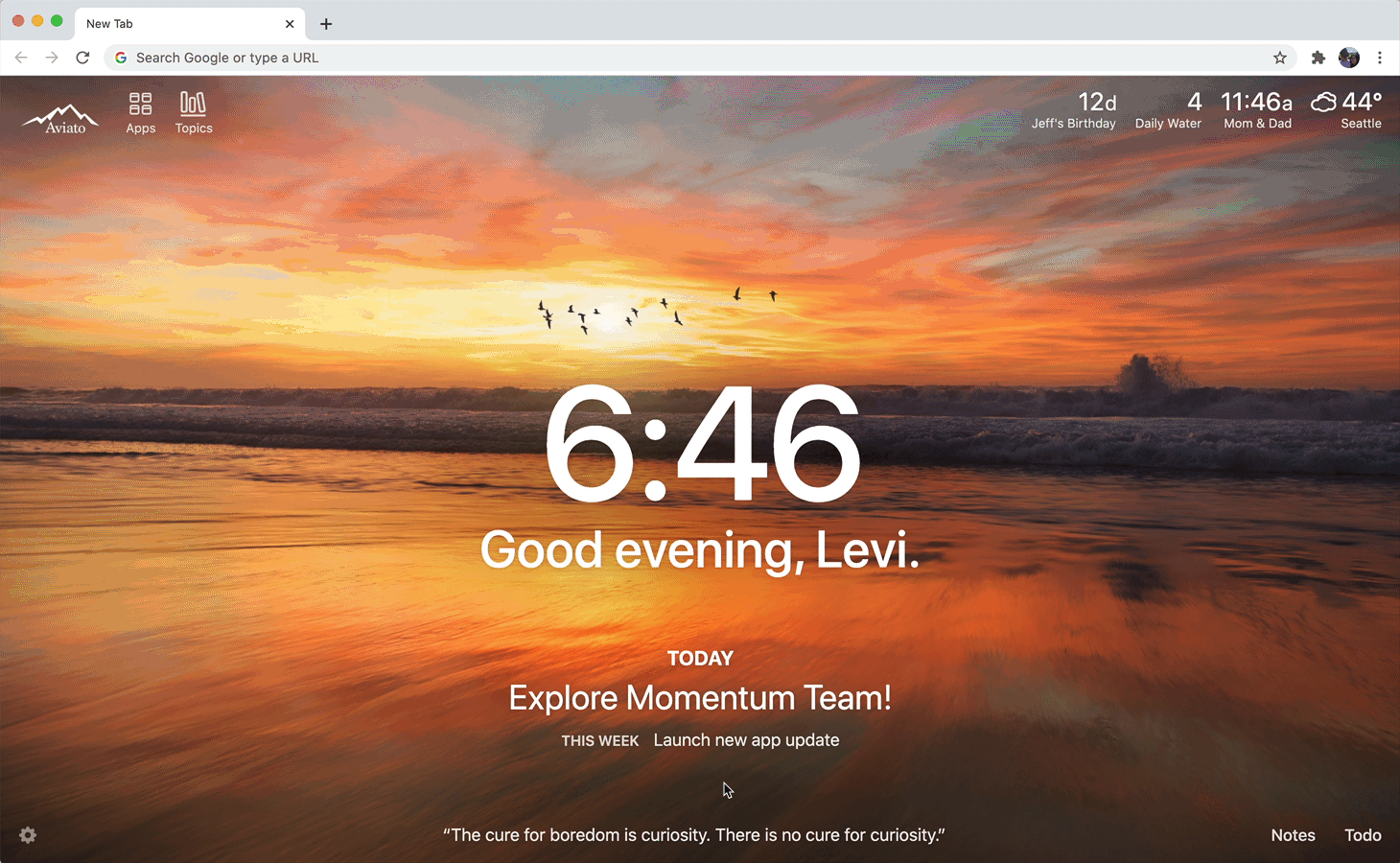Viewport: 1400px width, 863px height.
Task: Open the Notes panel
Action: tap(1293, 835)
